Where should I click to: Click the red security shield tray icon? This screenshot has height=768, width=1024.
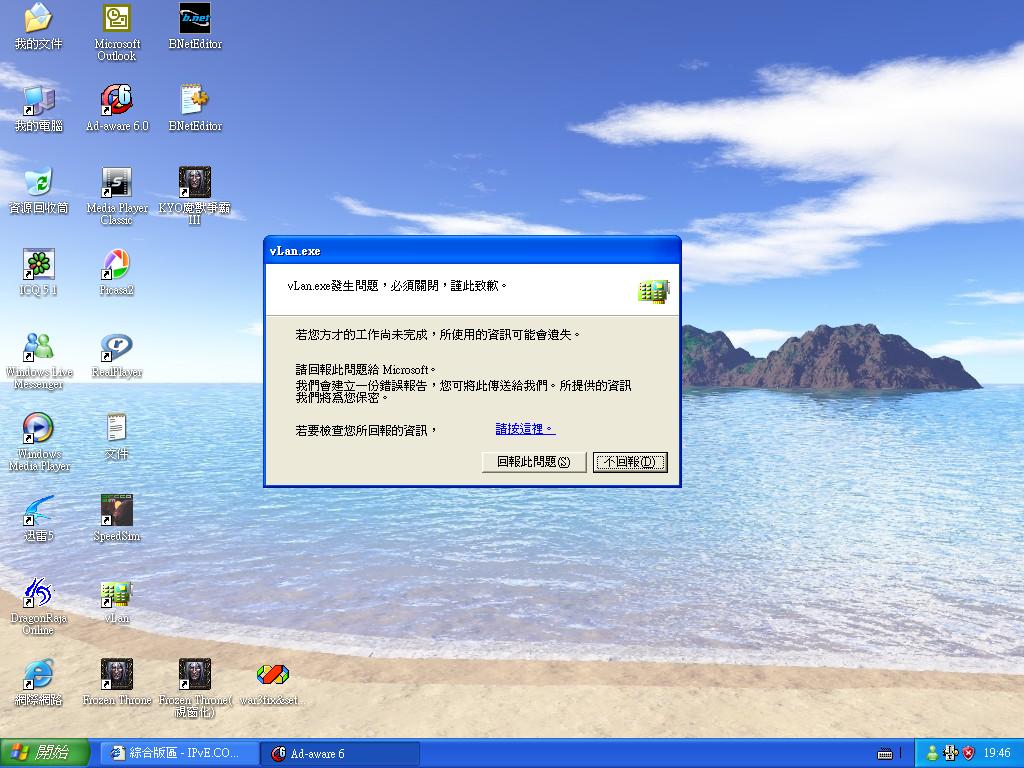click(966, 753)
